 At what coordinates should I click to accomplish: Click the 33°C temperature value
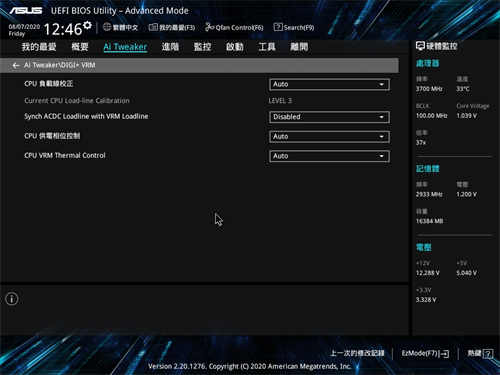coord(463,89)
